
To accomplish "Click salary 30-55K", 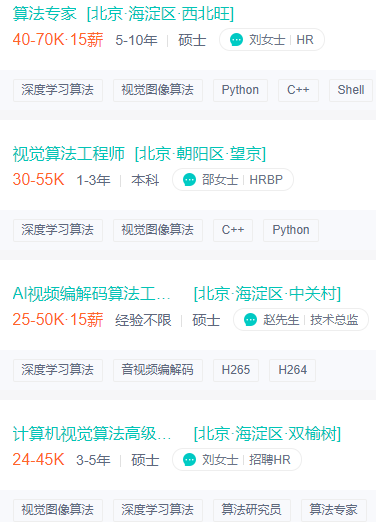I will (x=38, y=180).
